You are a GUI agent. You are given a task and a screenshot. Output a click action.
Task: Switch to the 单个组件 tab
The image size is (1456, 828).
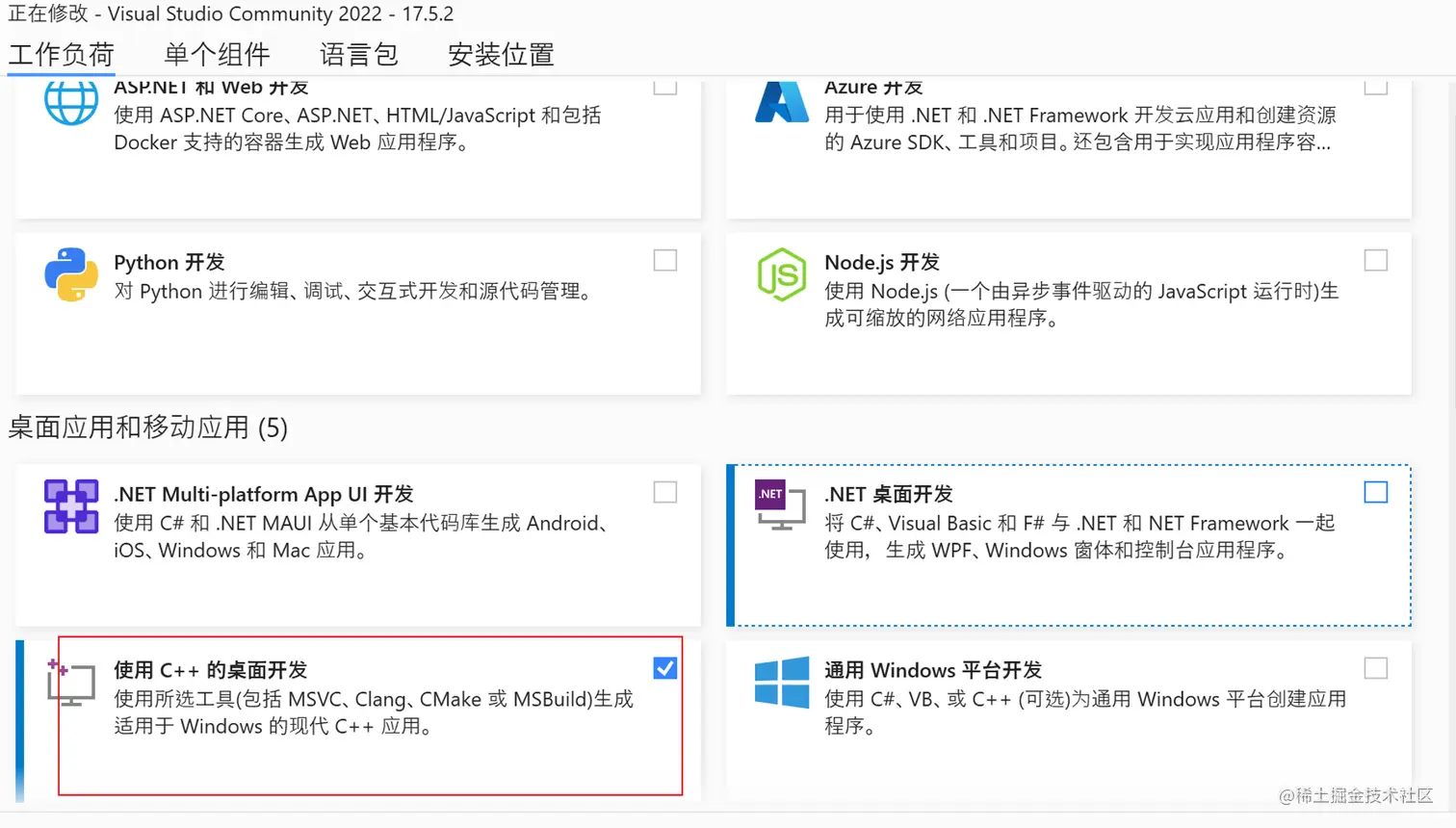click(217, 55)
